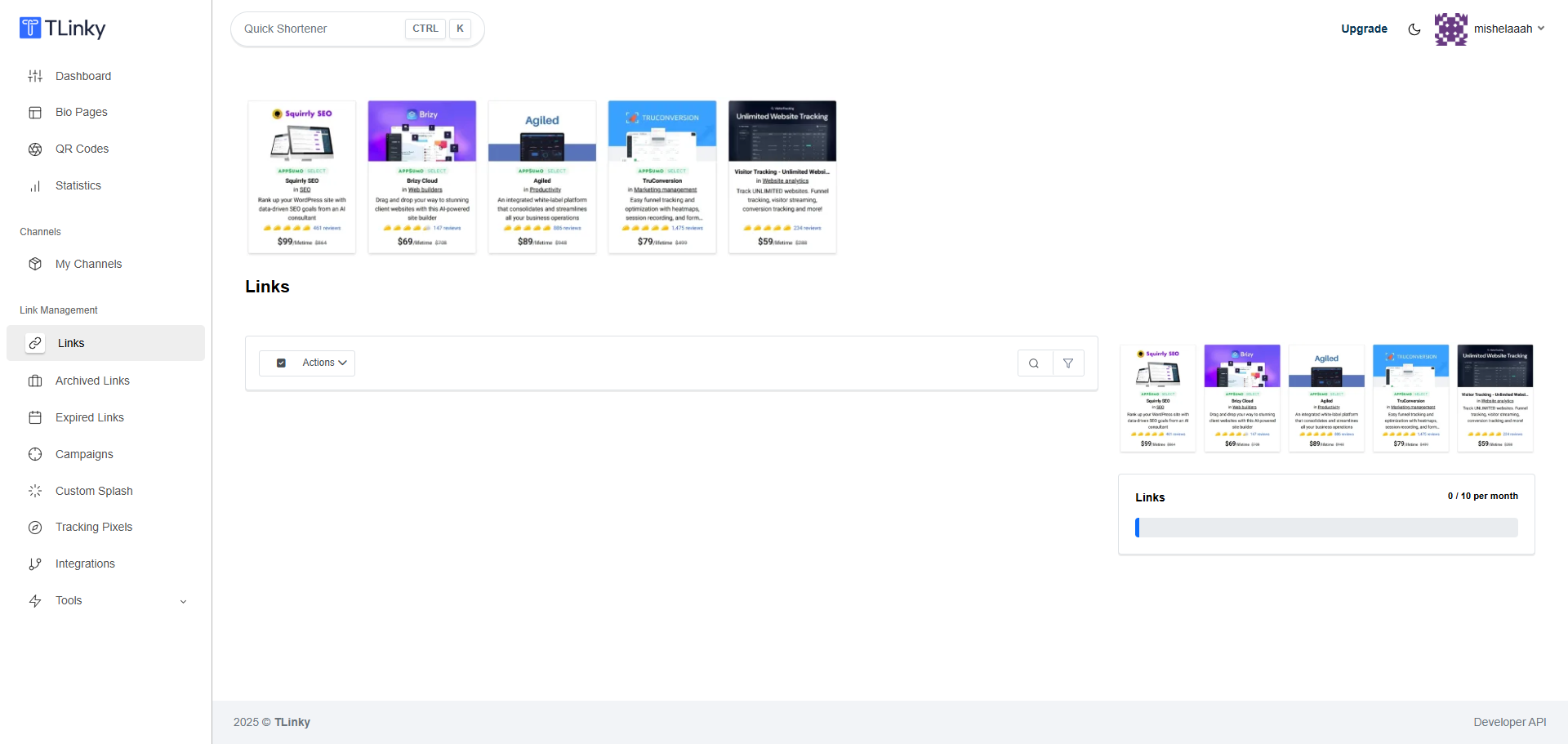
Task: Click the Upgrade link
Action: 1364,29
